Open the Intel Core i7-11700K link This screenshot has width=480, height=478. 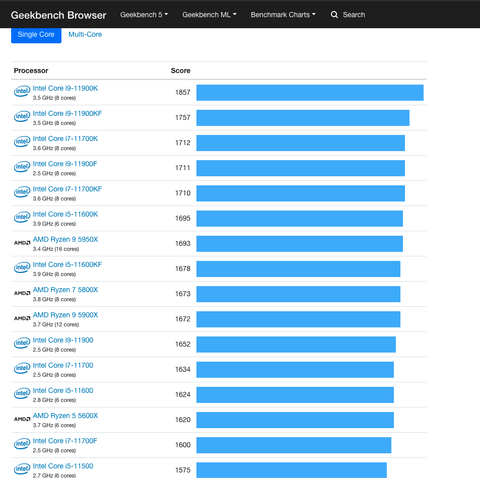coord(65,139)
